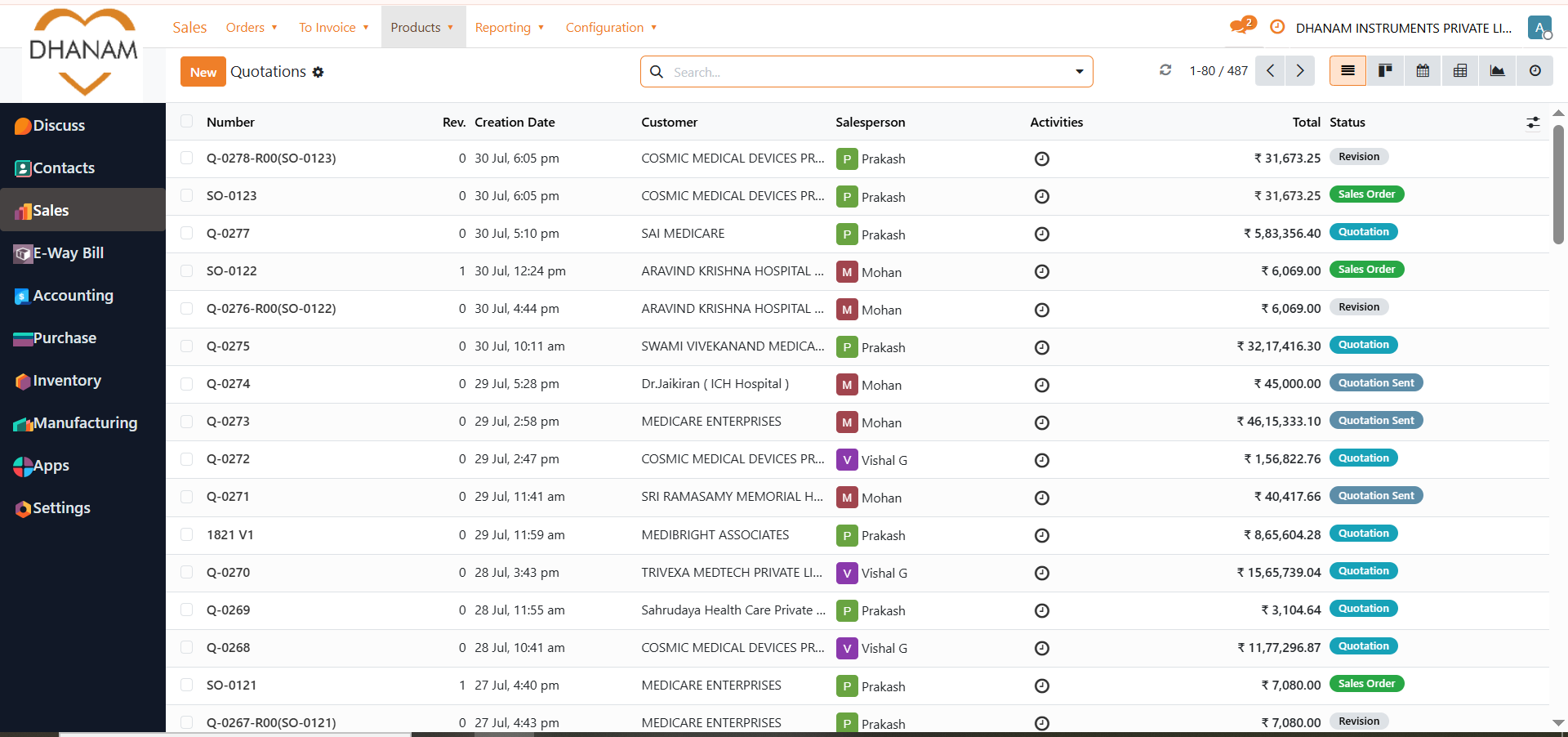The height and width of the screenshot is (737, 1568).
Task: Sort by Total column header
Action: 1307,122
